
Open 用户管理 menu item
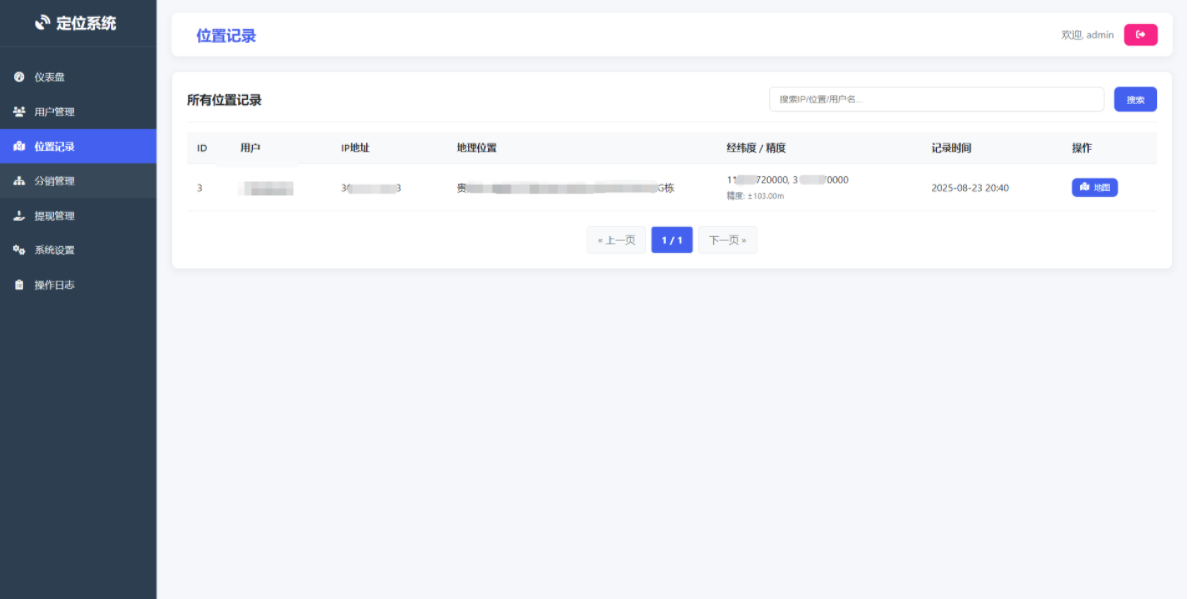[x=78, y=112]
